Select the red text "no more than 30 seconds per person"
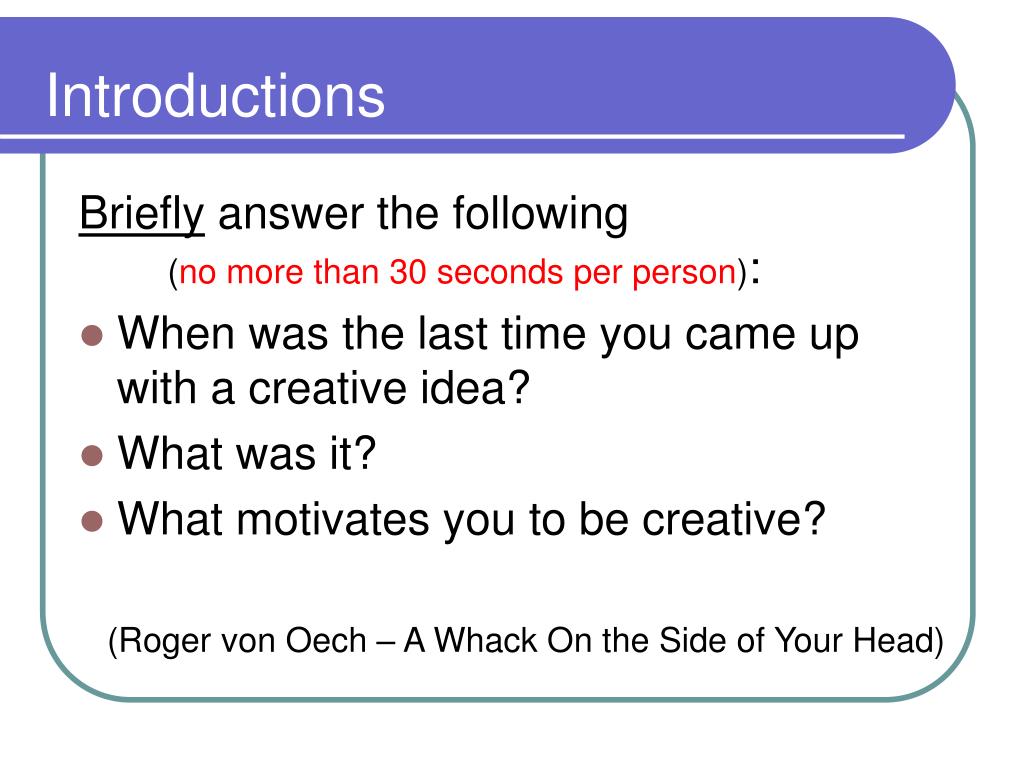This screenshot has width=1024, height=768. (x=458, y=272)
